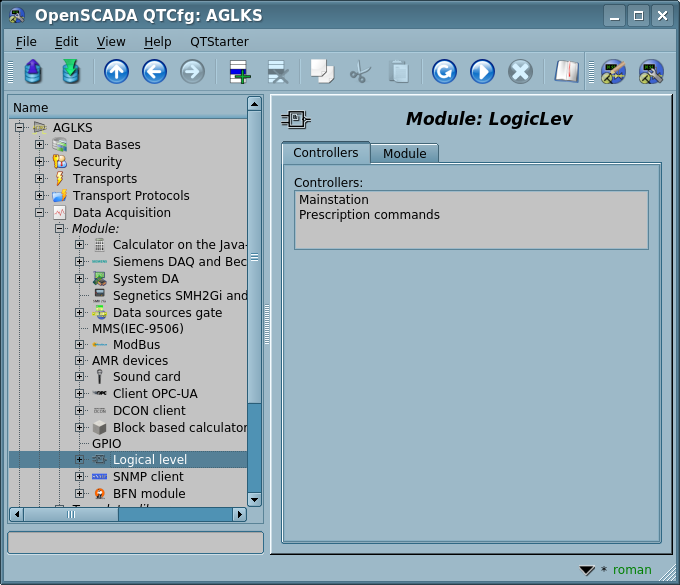Expand the SNMP client tree node

click(x=79, y=477)
